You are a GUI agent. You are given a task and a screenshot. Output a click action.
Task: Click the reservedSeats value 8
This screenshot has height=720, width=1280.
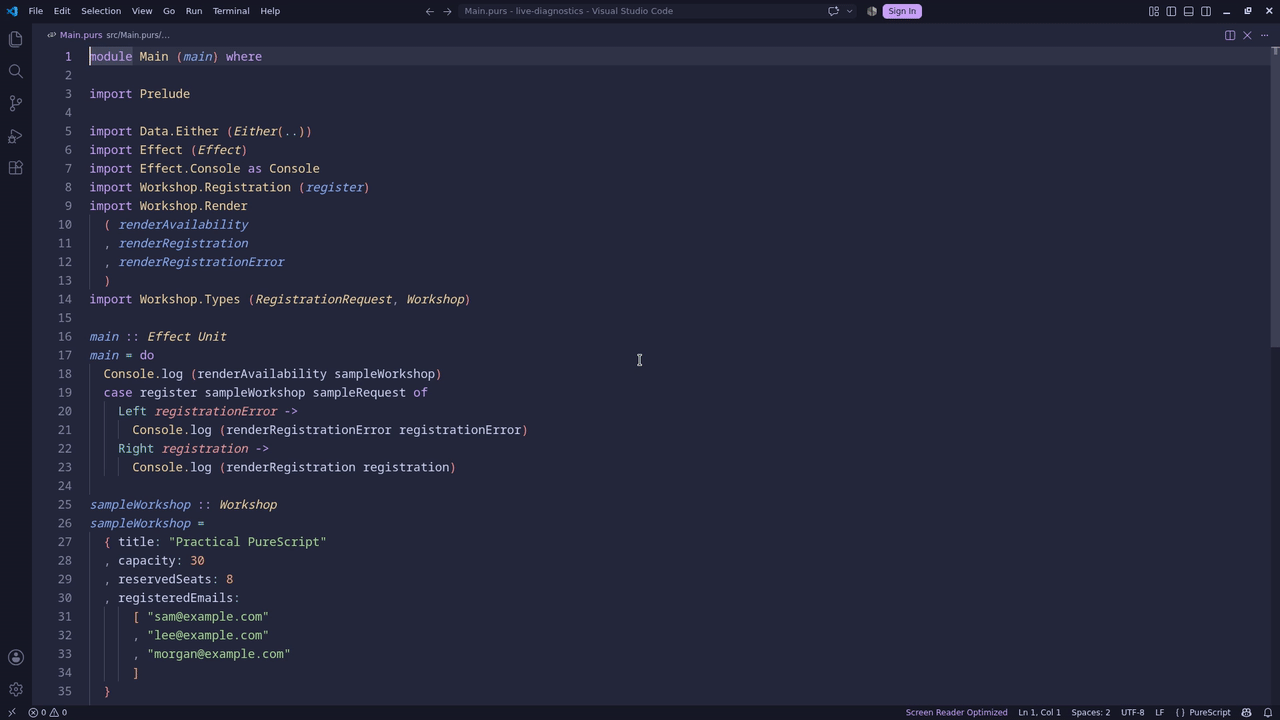(229, 579)
